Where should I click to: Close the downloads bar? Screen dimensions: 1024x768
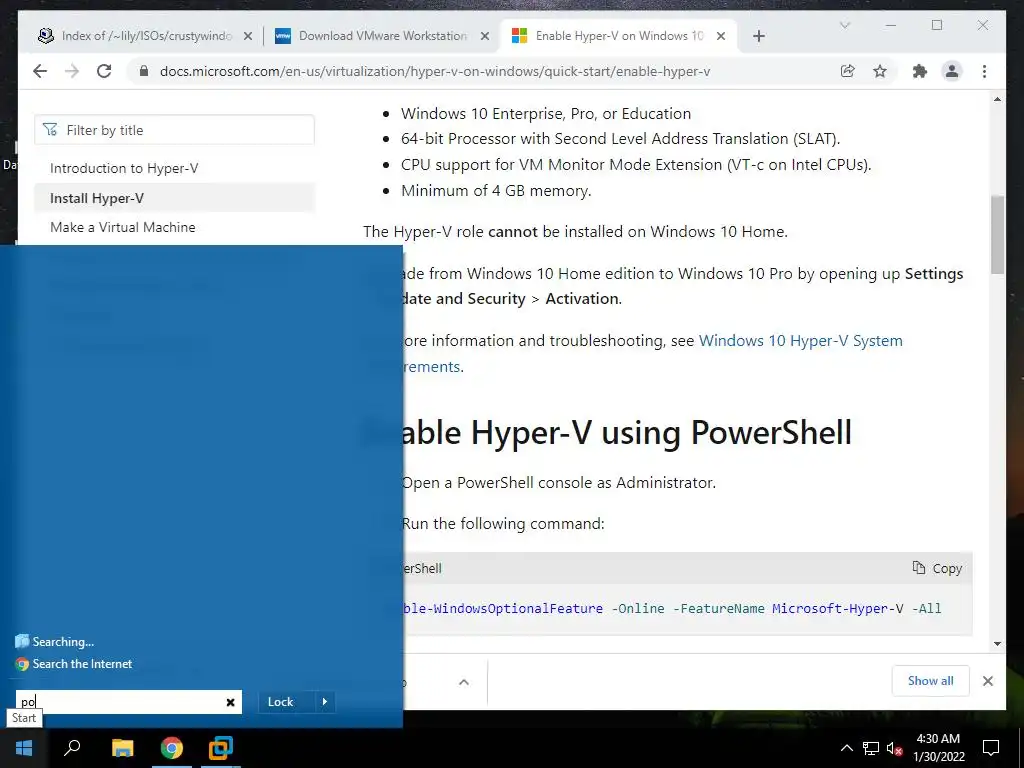[987, 680]
